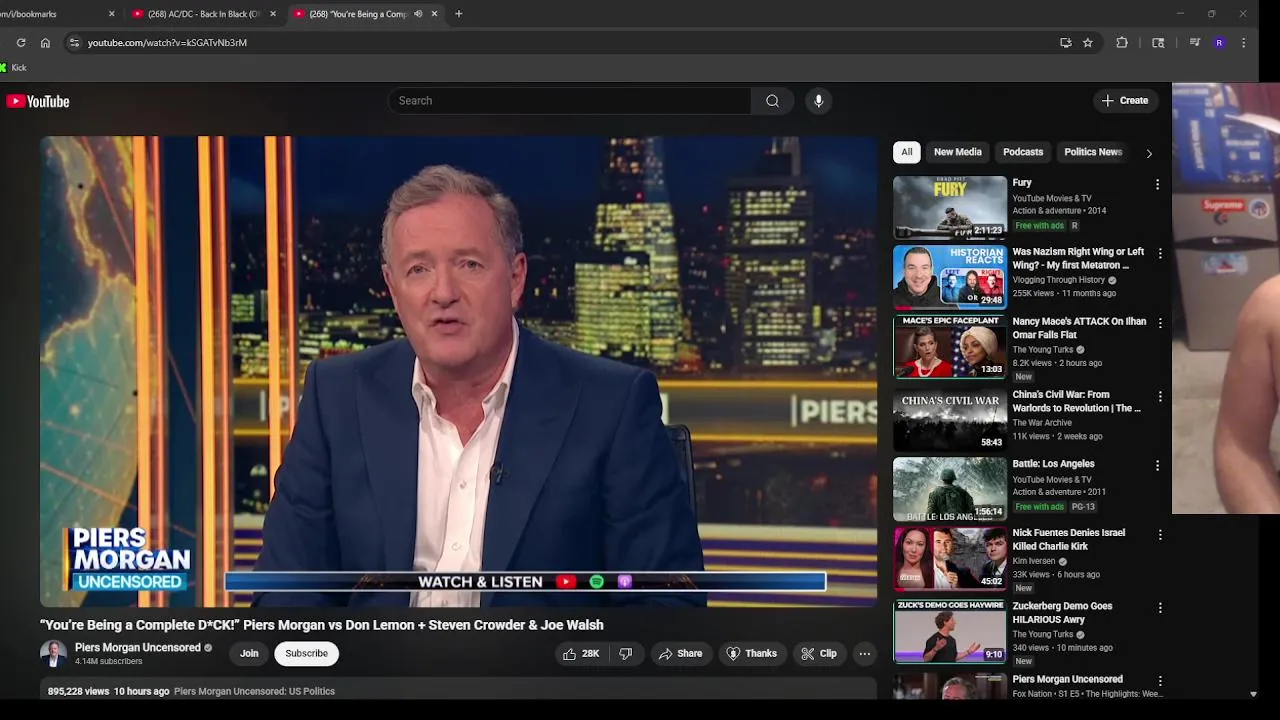Open media controls icon in toolbar
Screen dimensions: 1280x720
point(1195,43)
